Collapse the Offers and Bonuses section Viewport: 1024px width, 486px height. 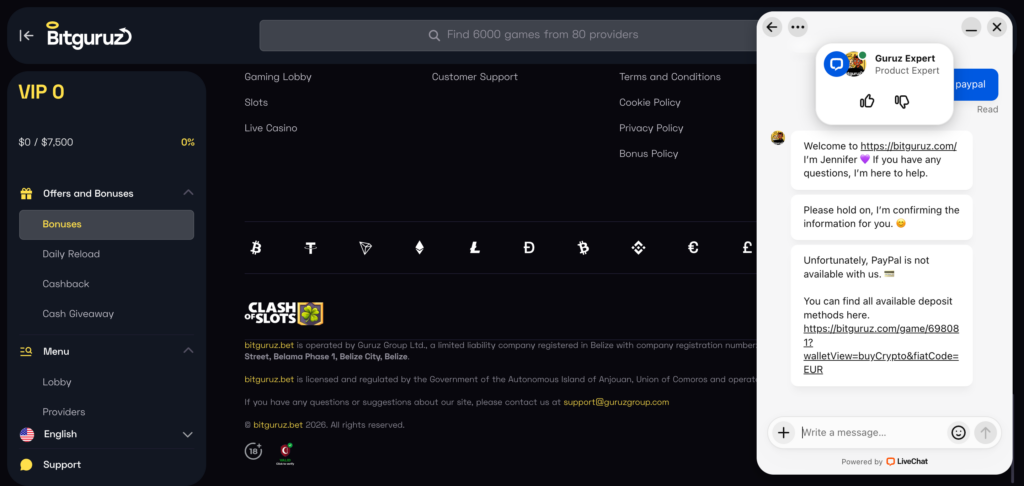[188, 193]
